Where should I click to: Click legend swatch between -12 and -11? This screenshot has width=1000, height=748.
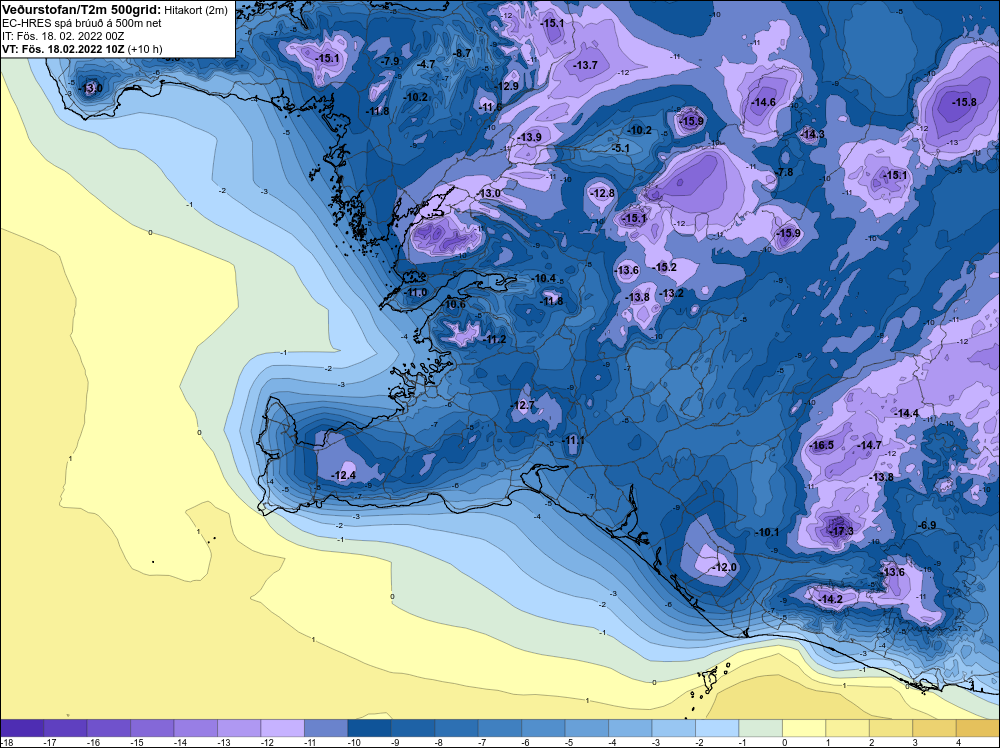(x=283, y=728)
